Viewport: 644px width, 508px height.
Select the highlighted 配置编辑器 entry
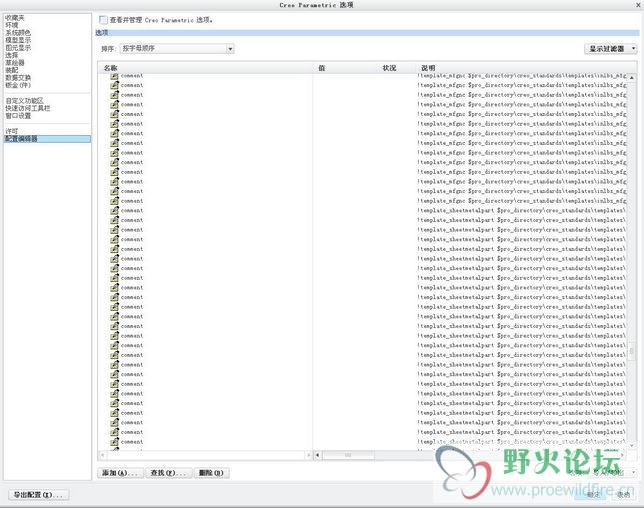(47, 139)
